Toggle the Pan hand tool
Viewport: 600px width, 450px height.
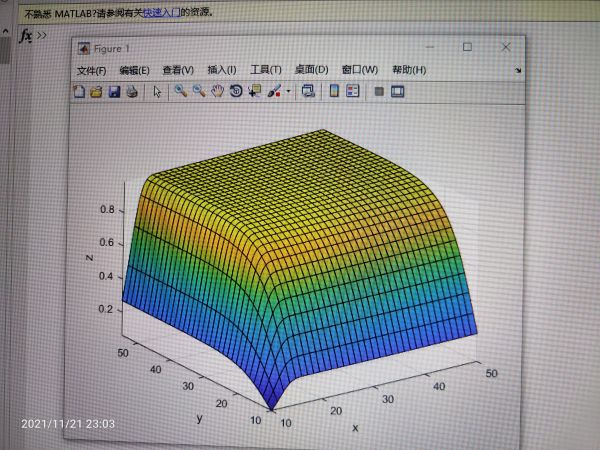(217, 90)
